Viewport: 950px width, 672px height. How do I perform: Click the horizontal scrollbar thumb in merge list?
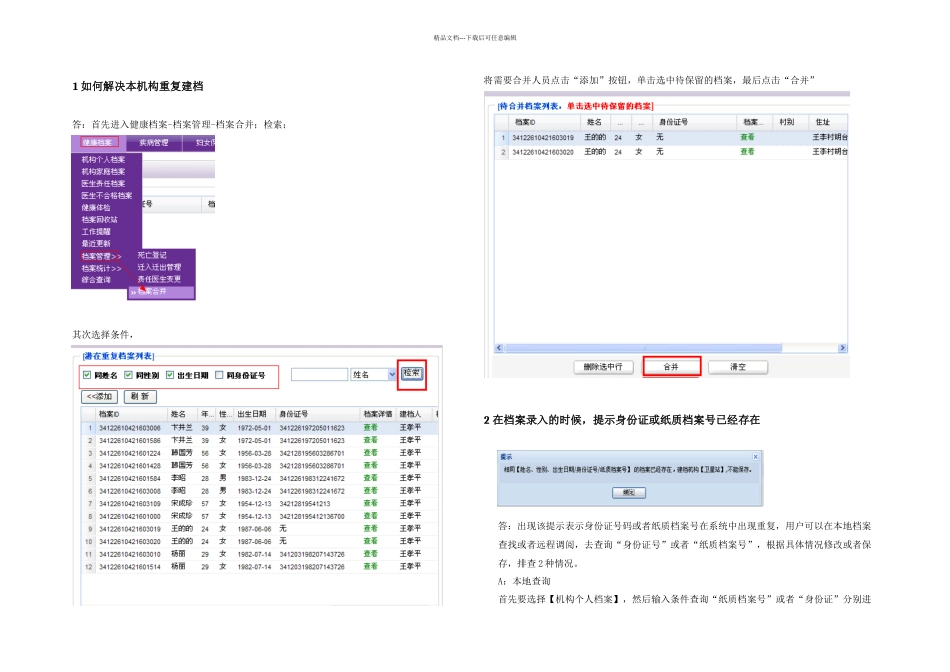tap(643, 348)
